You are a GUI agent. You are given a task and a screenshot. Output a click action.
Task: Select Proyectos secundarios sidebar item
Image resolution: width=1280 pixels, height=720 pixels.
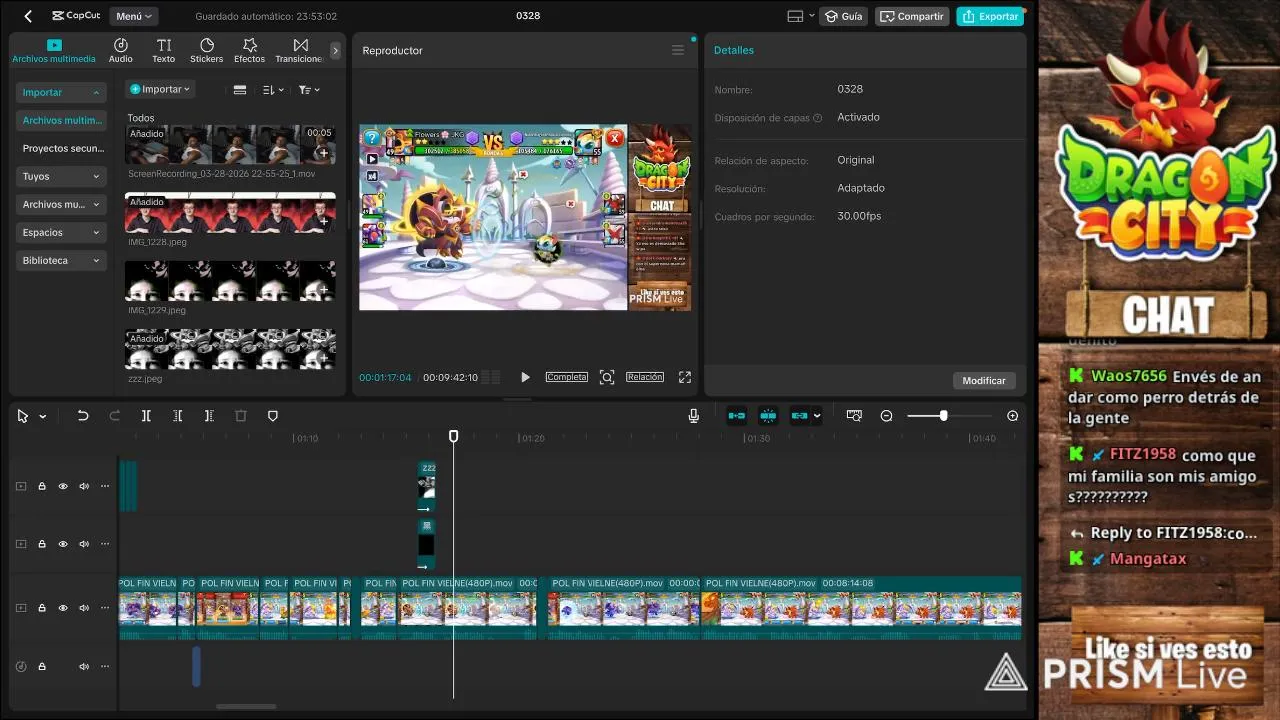pos(61,148)
